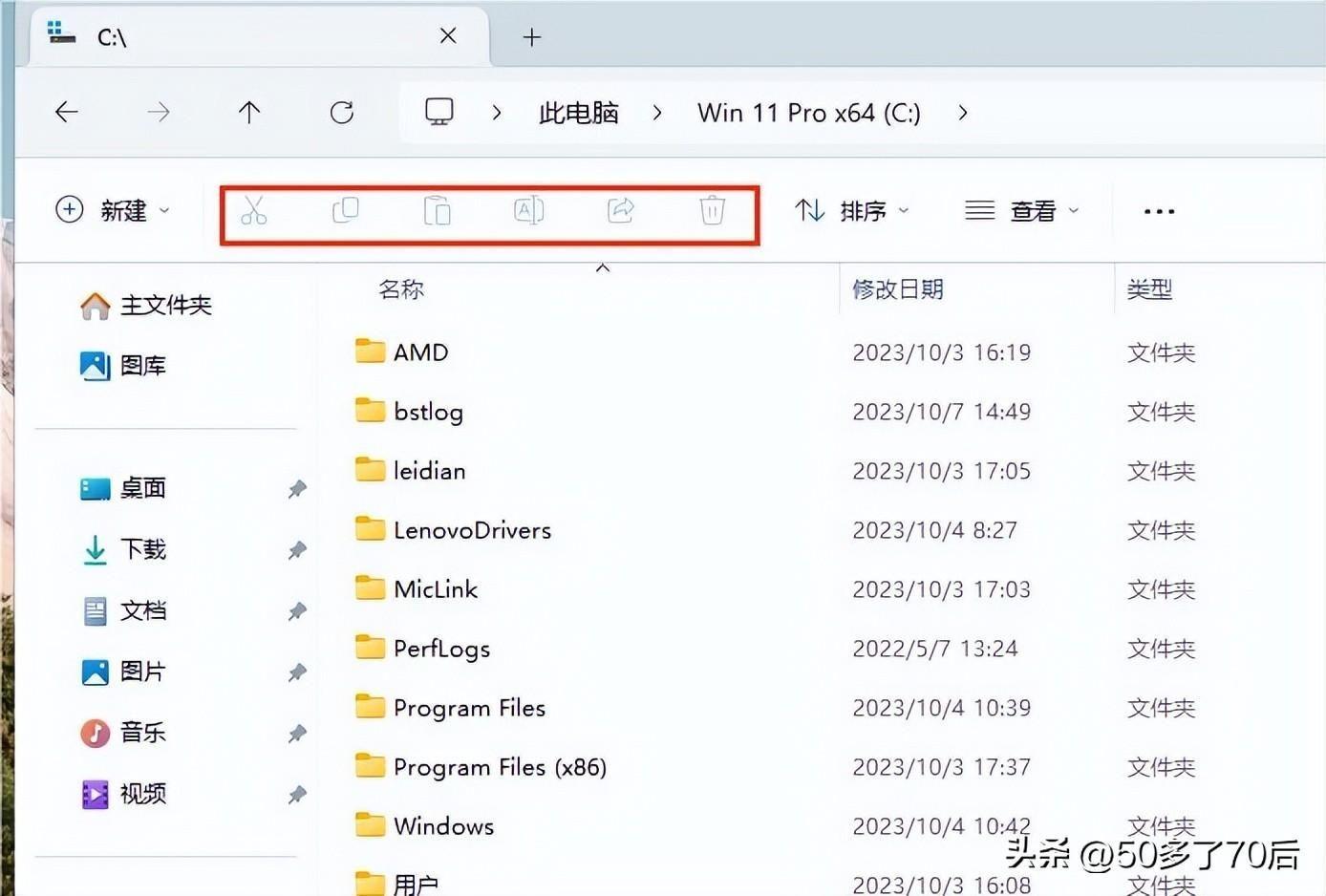The height and width of the screenshot is (896, 1326).
Task: Click the Share icon in toolbar
Action: click(x=621, y=210)
